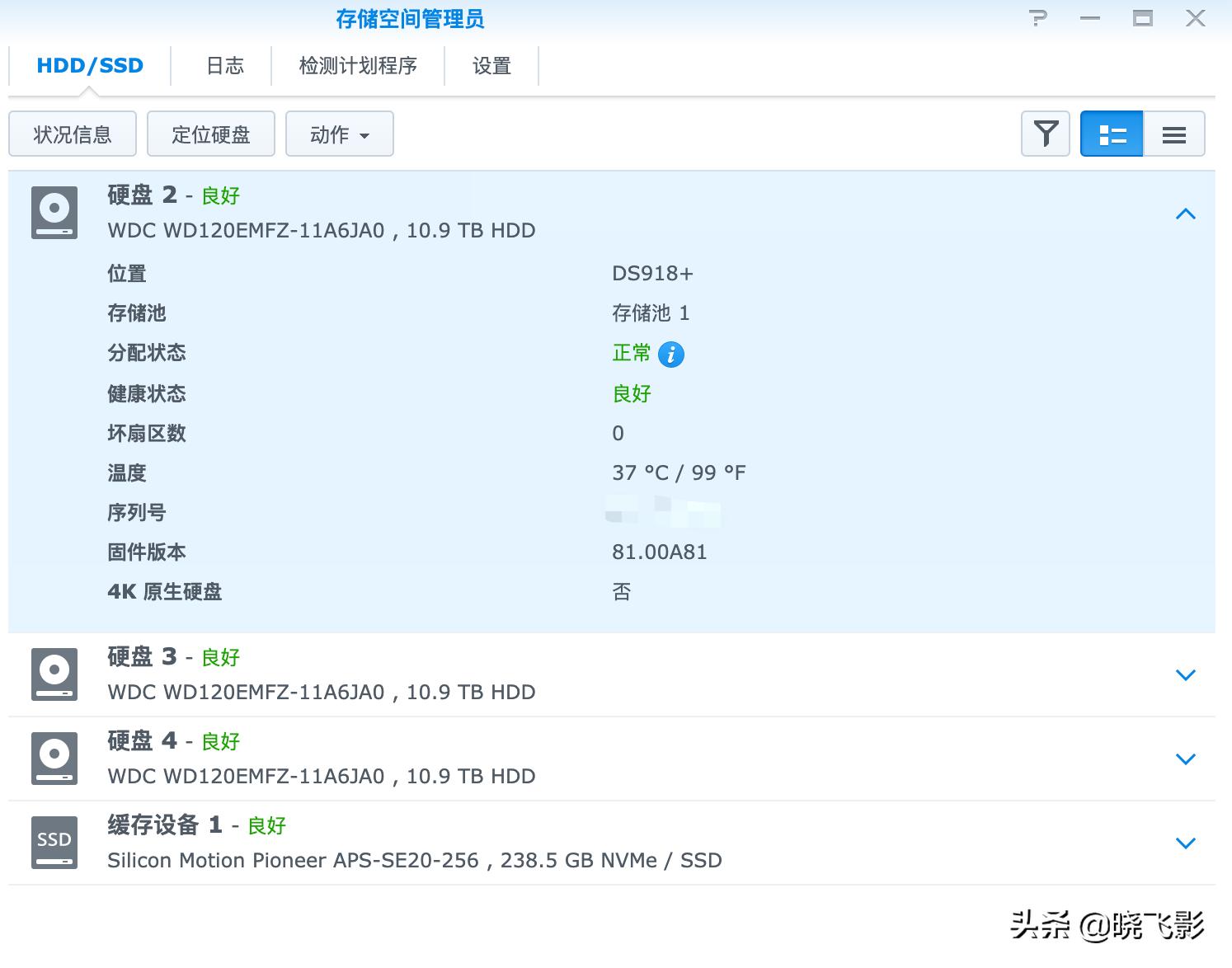Screen dimensions: 1232x968
Task: Click the hard disk icon of 硬盘 2
Action: point(54,212)
